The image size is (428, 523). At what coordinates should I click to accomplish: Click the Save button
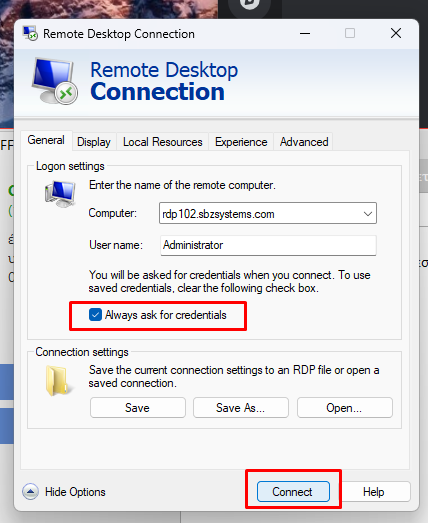(137, 408)
